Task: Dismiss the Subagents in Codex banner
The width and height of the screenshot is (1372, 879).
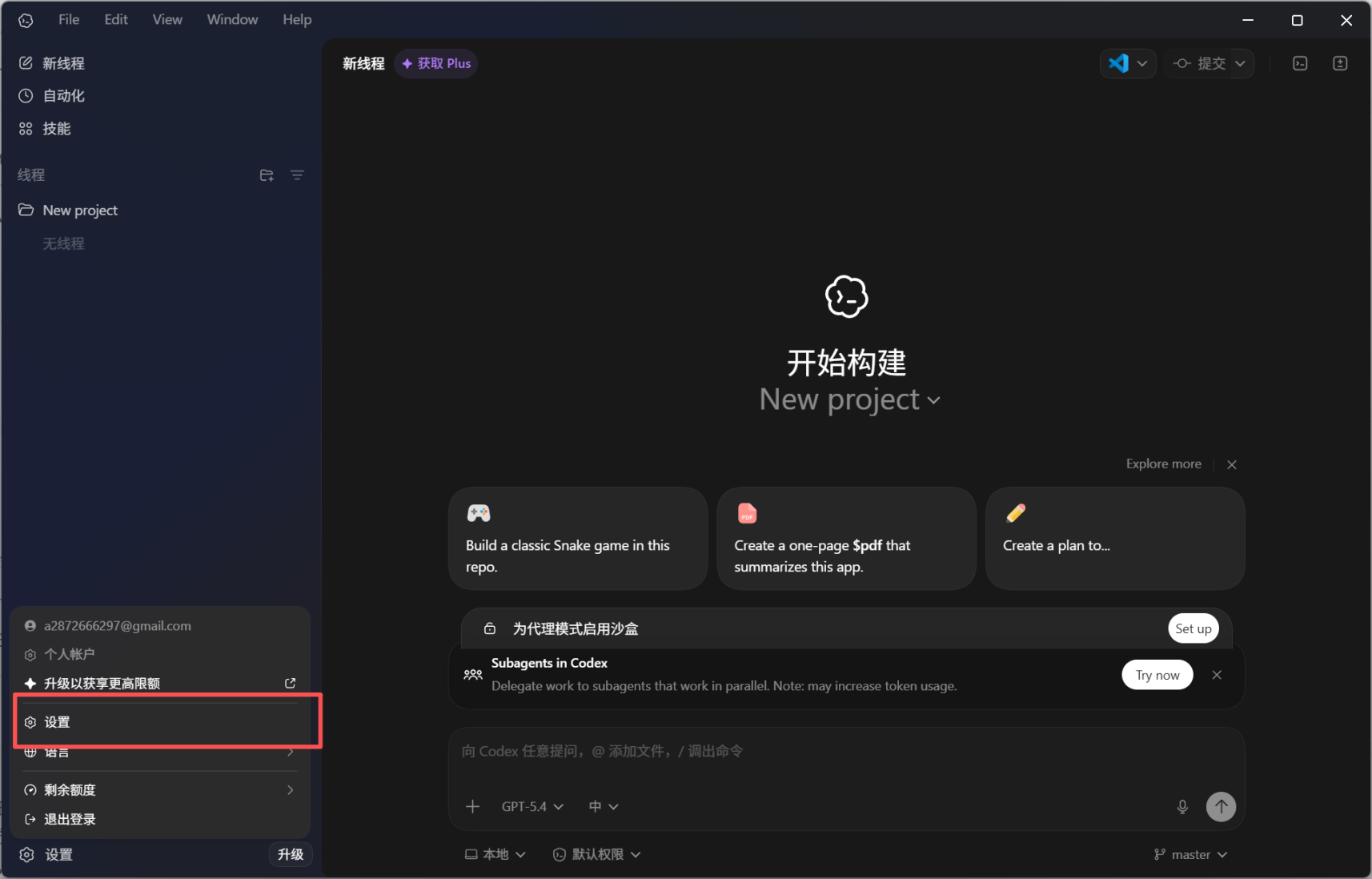Action: click(x=1217, y=675)
